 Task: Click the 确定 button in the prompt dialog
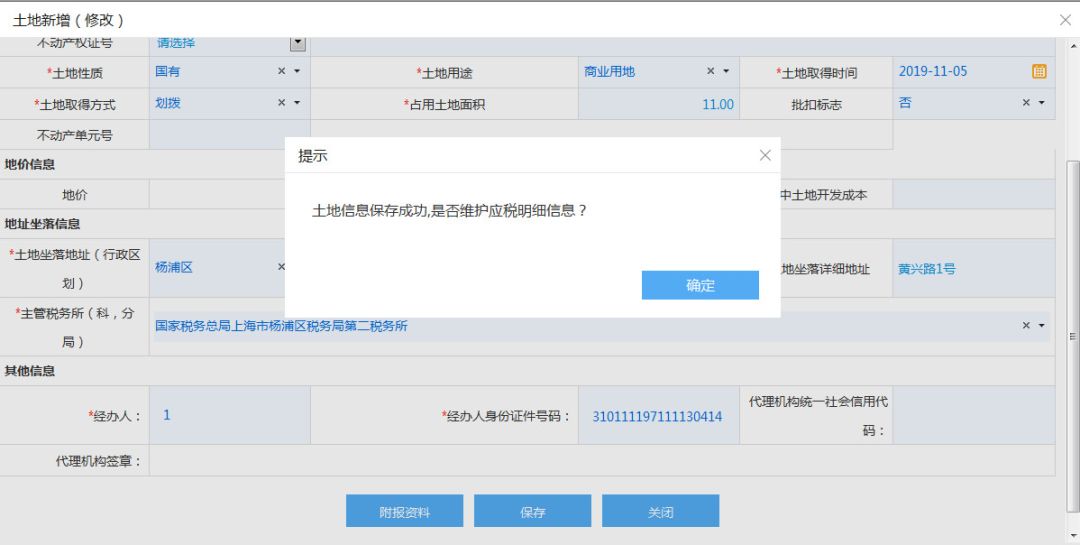point(700,285)
